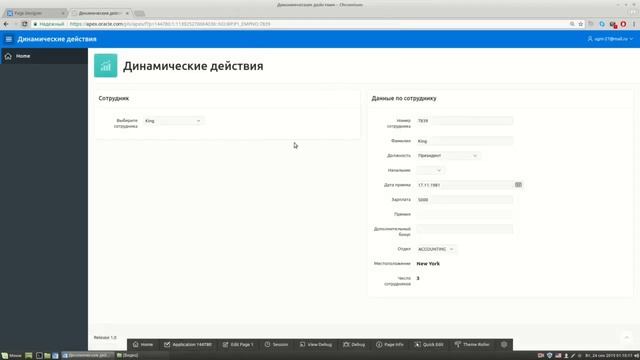Open the hamburger navigation menu

(x=9, y=39)
